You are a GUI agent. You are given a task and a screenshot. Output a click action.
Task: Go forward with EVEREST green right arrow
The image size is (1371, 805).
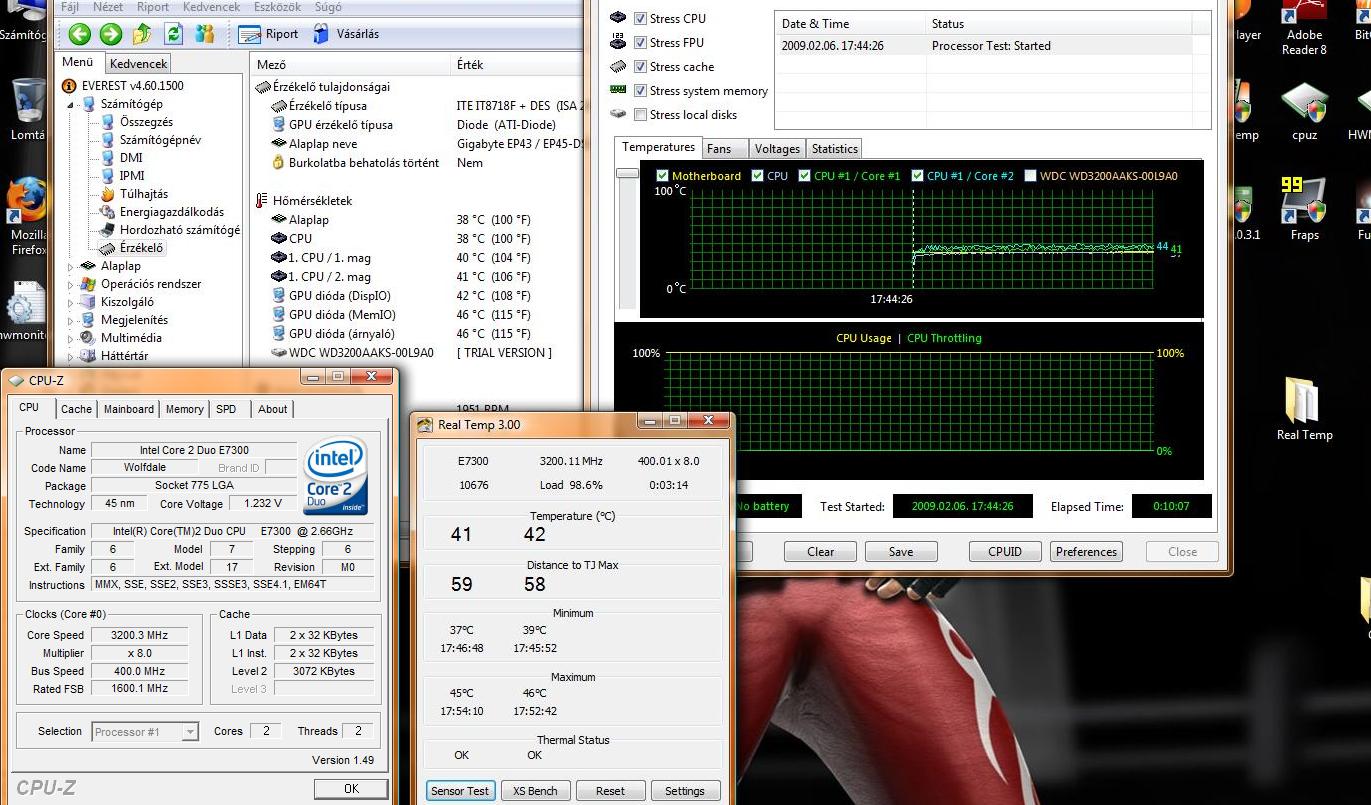(x=111, y=34)
